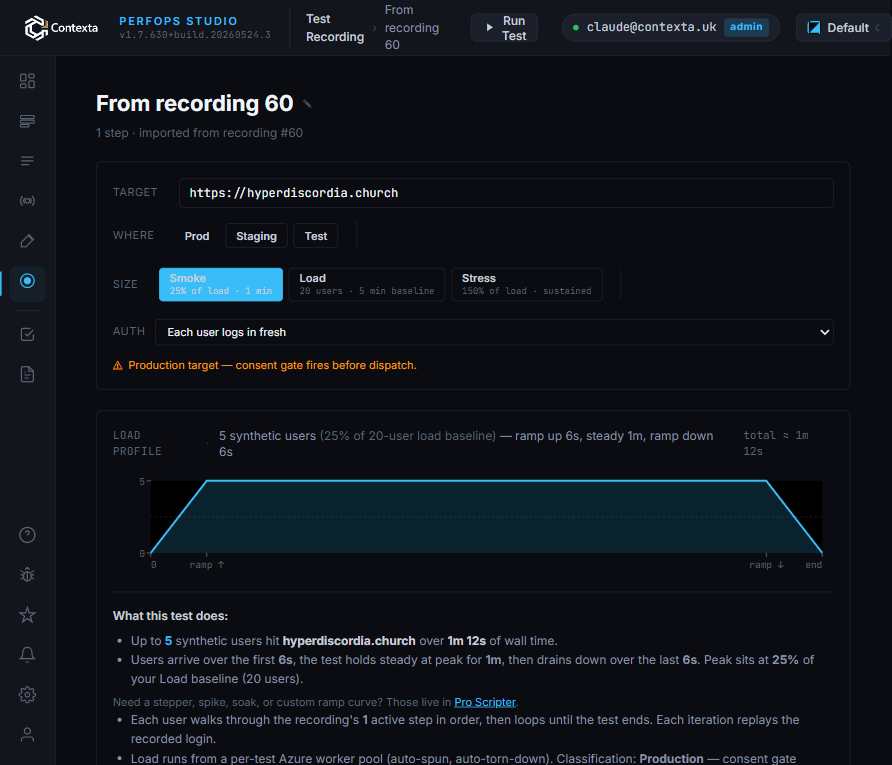Click the admin role badge
This screenshot has width=892, height=765.
[746, 27]
